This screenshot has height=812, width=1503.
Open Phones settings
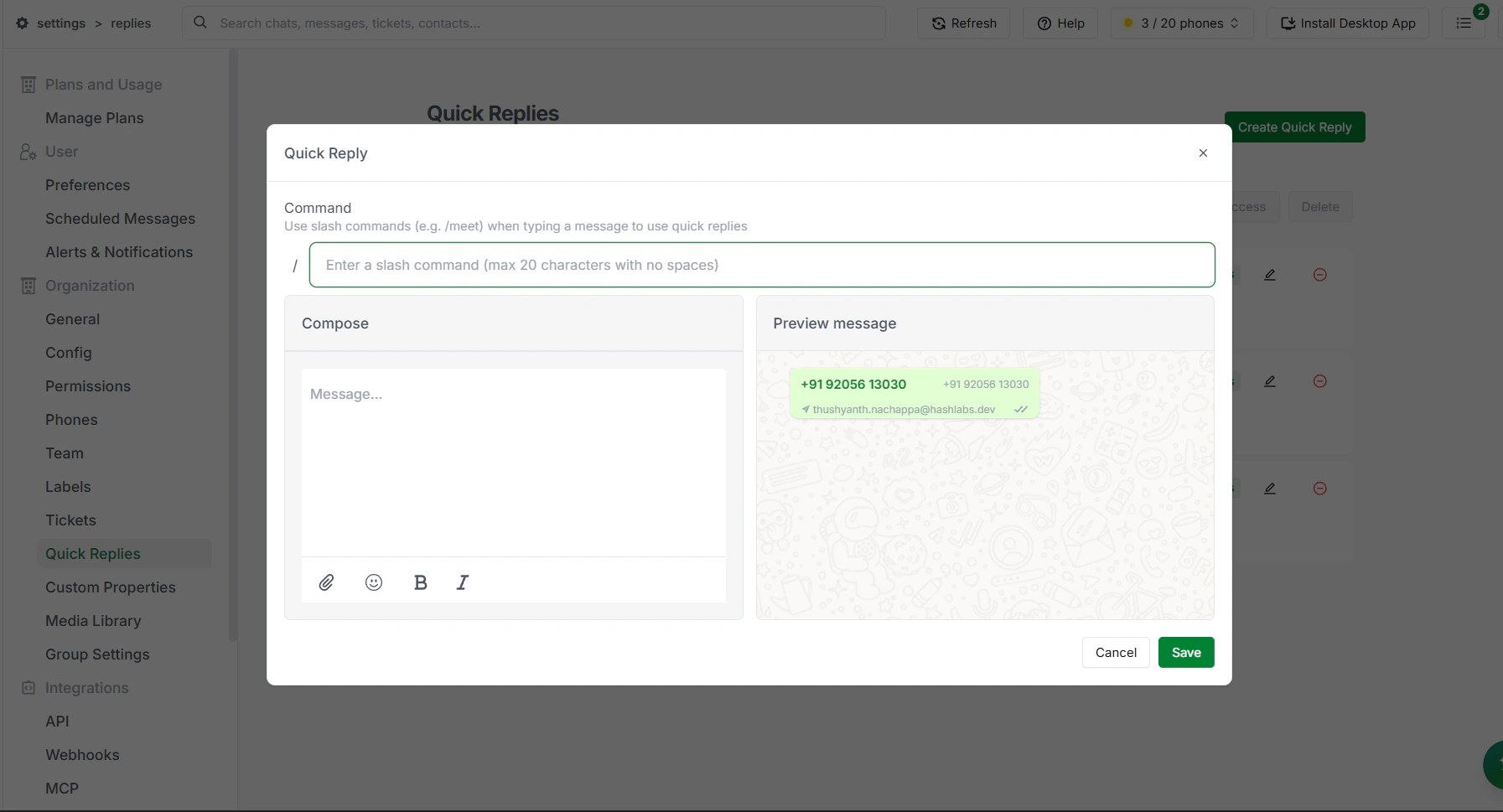(71, 420)
